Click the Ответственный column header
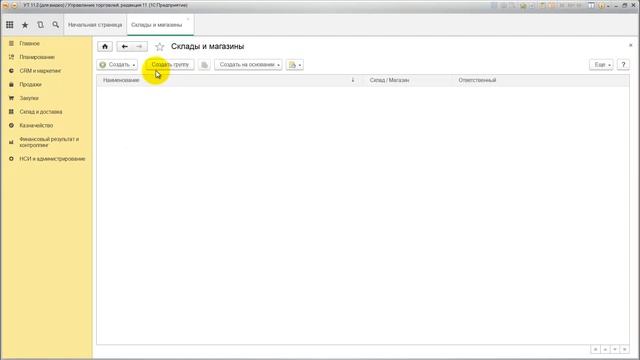Viewport: 640px width, 360px height. (x=477, y=80)
